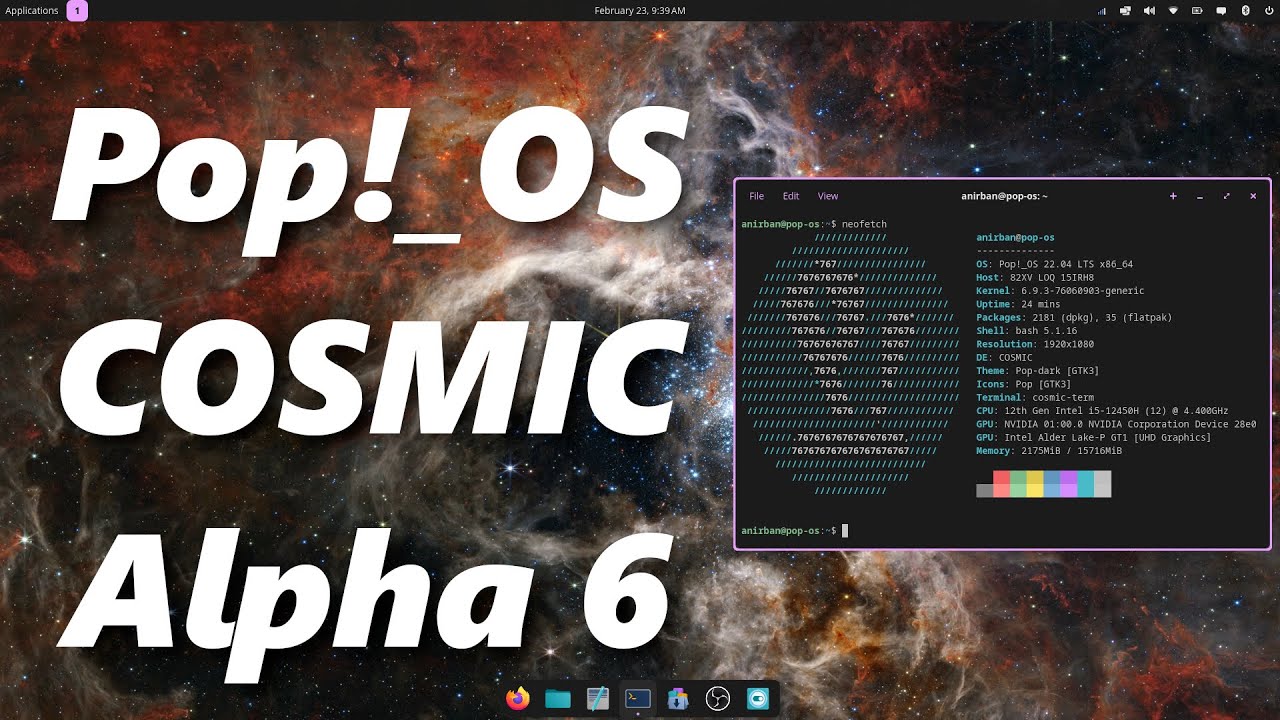The height and width of the screenshot is (720, 1280).
Task: Open the terminal View menu
Action: (x=828, y=196)
